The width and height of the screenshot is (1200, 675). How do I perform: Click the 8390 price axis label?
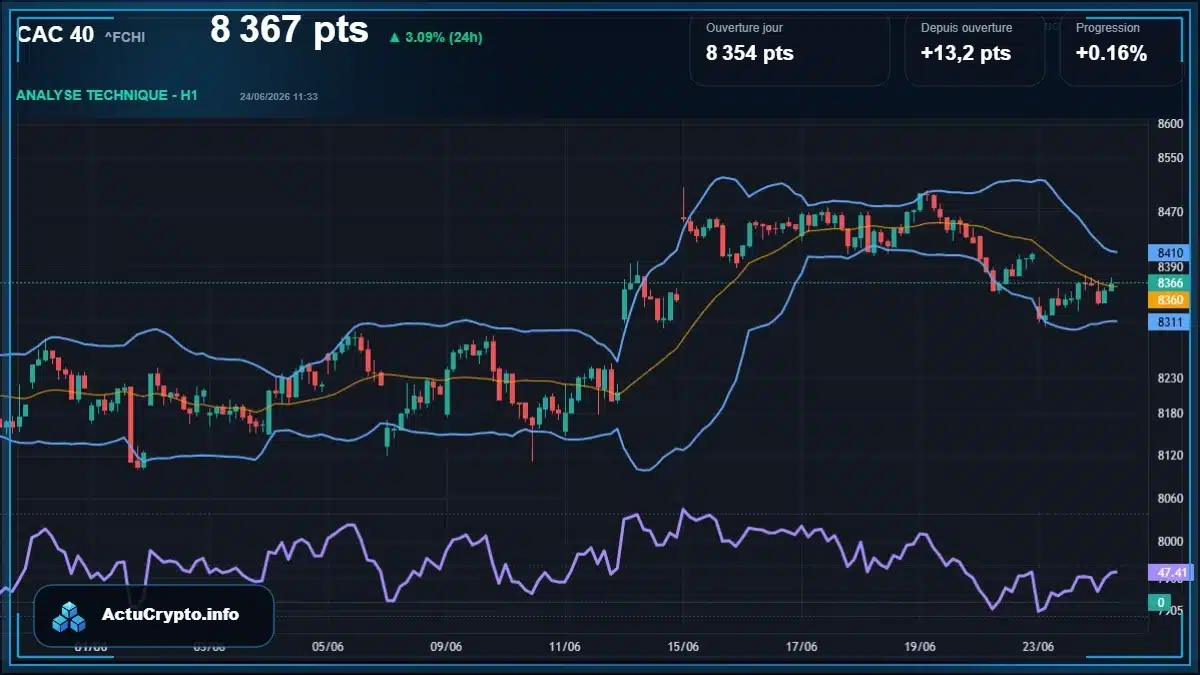click(x=1169, y=267)
